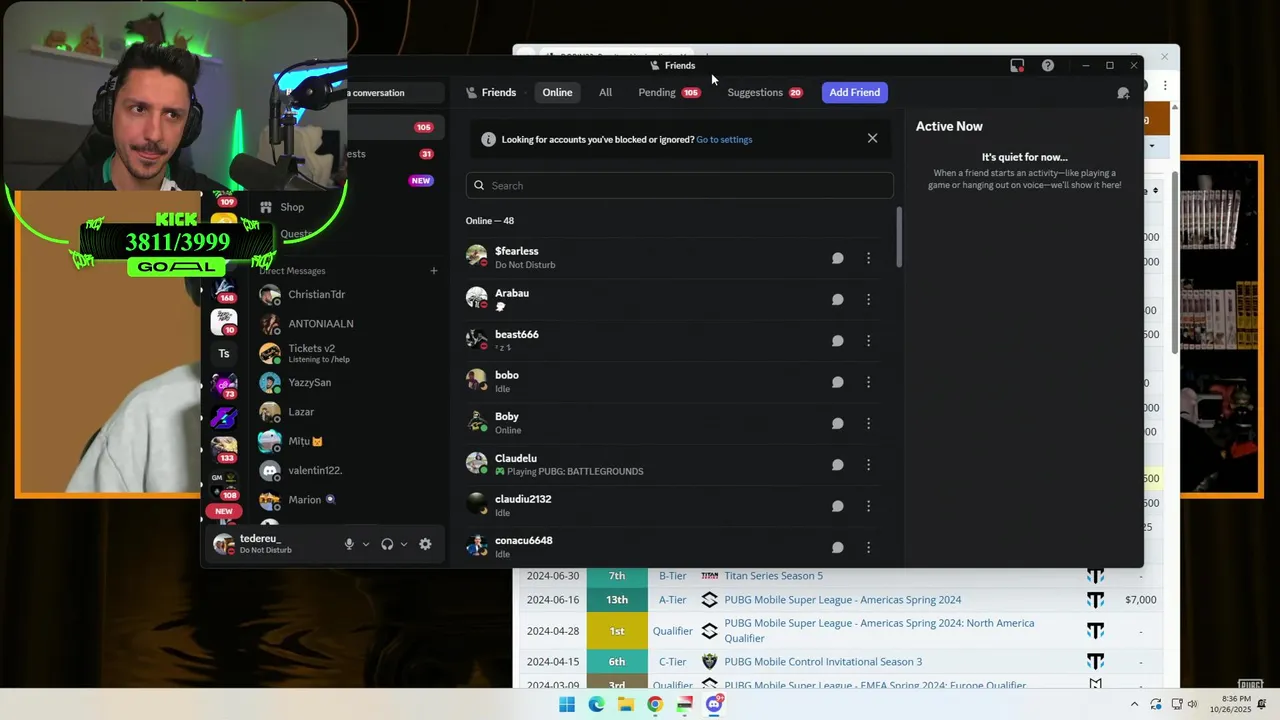Dismiss the blocked accounts notice
1280x720 pixels.
pyautogui.click(x=872, y=139)
